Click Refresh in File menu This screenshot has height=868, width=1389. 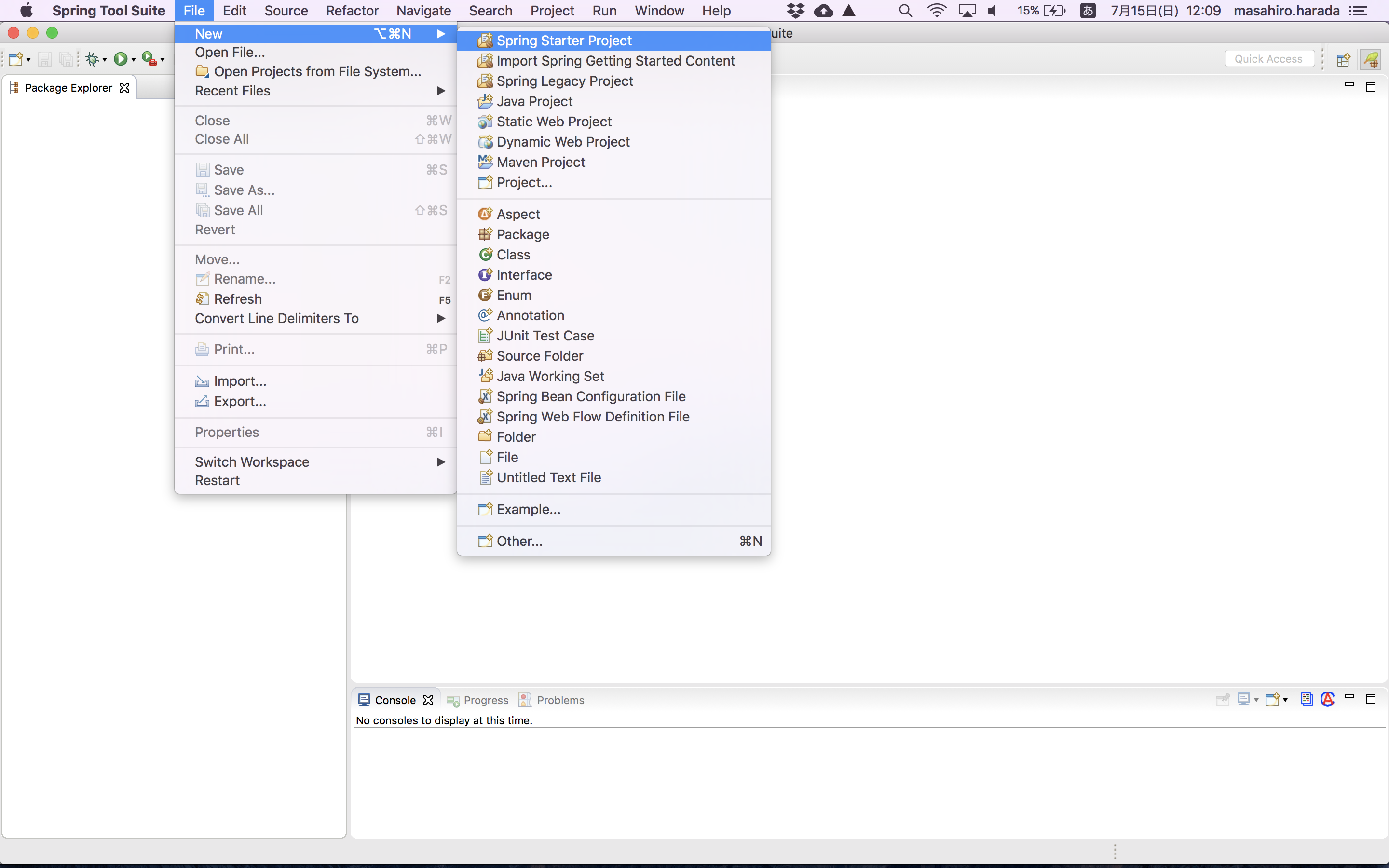click(316, 299)
